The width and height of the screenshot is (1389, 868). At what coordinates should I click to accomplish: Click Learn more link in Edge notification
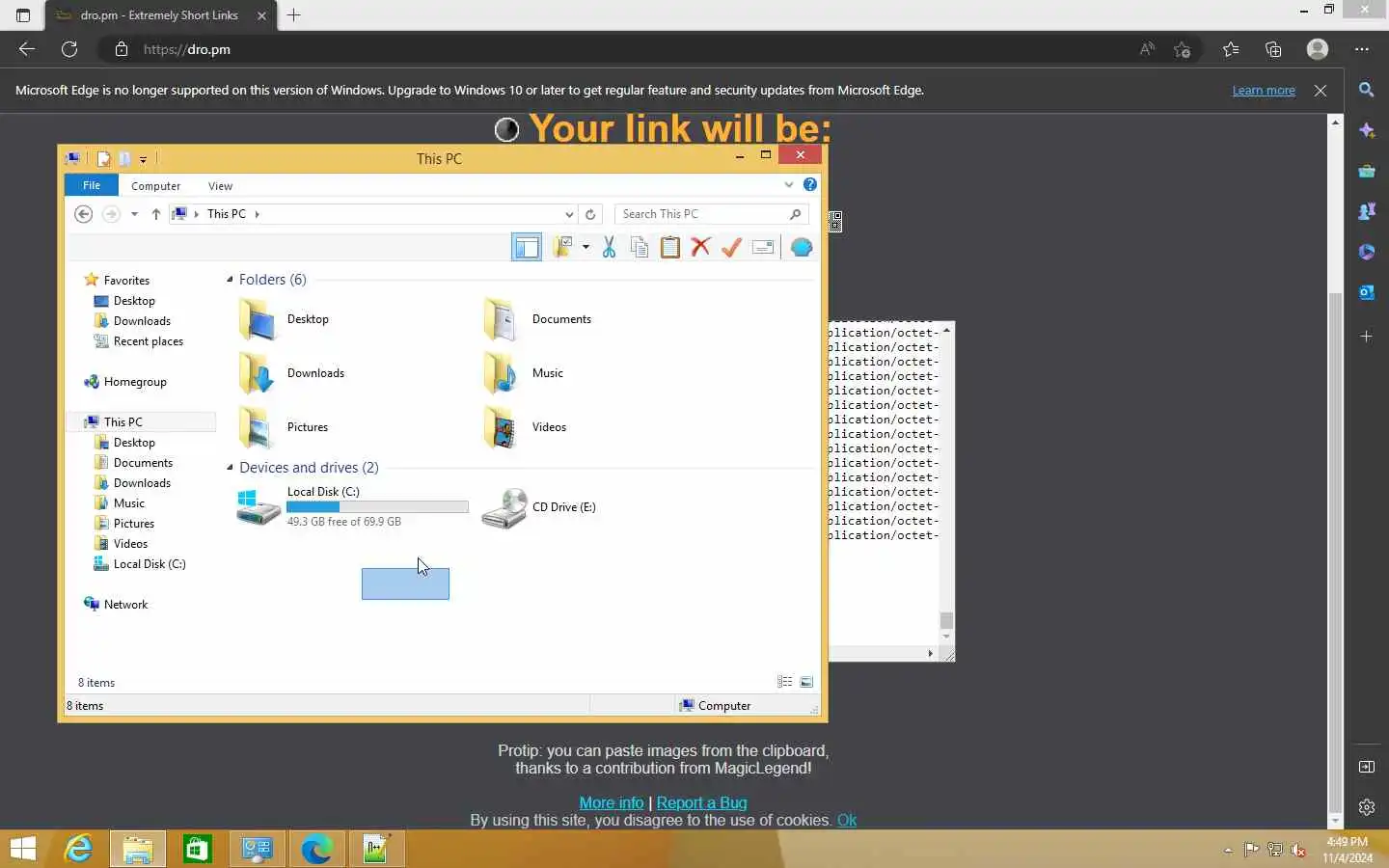click(1264, 91)
